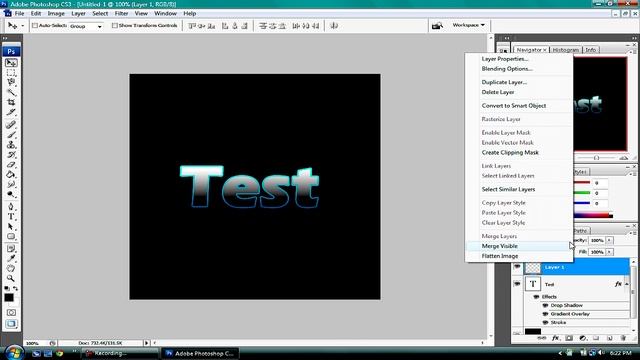Viewport: 640px width, 360px height.
Task: Select the Path Selection tool
Action: click(11, 227)
